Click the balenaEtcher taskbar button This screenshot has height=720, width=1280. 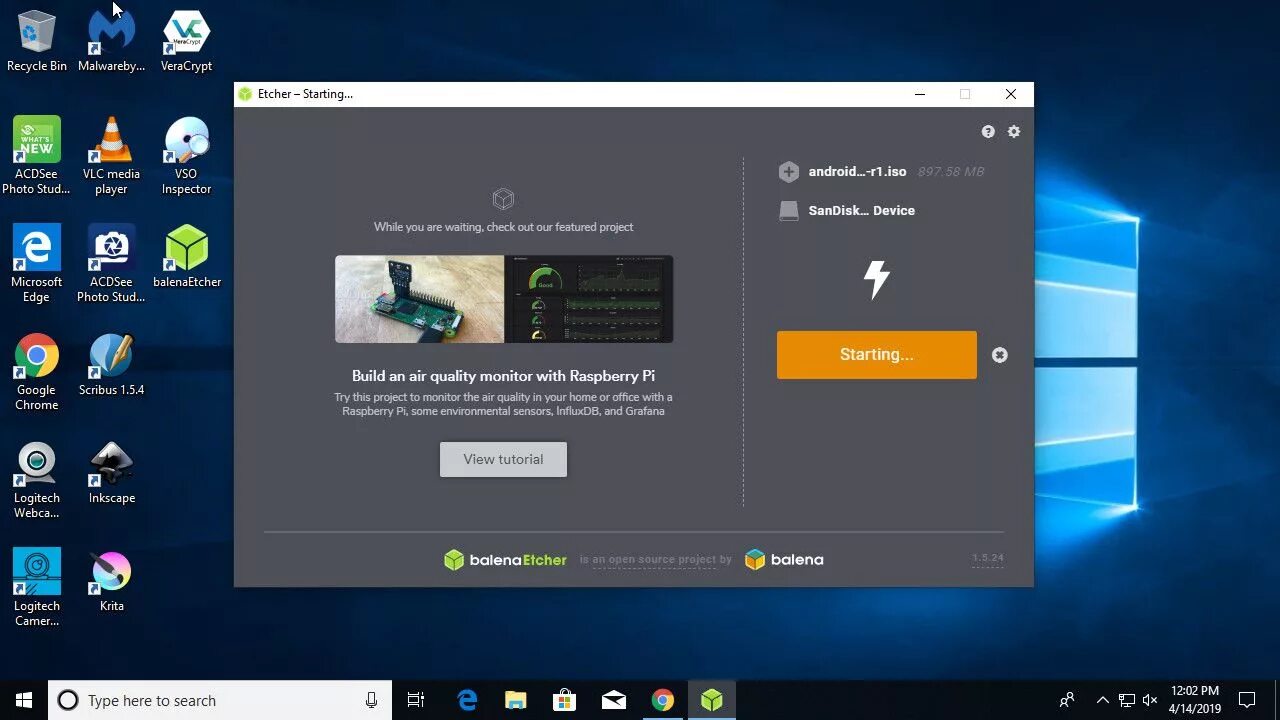[x=711, y=700]
